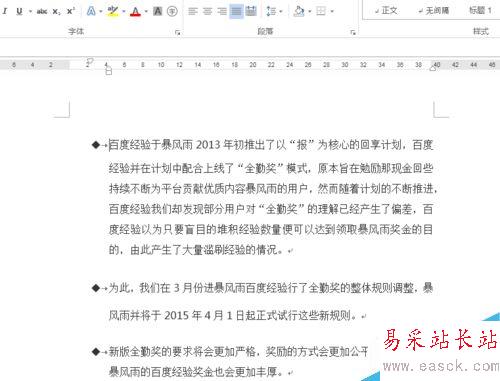Open the borders dropdown arrow
The image size is (500, 381).
(332, 12)
